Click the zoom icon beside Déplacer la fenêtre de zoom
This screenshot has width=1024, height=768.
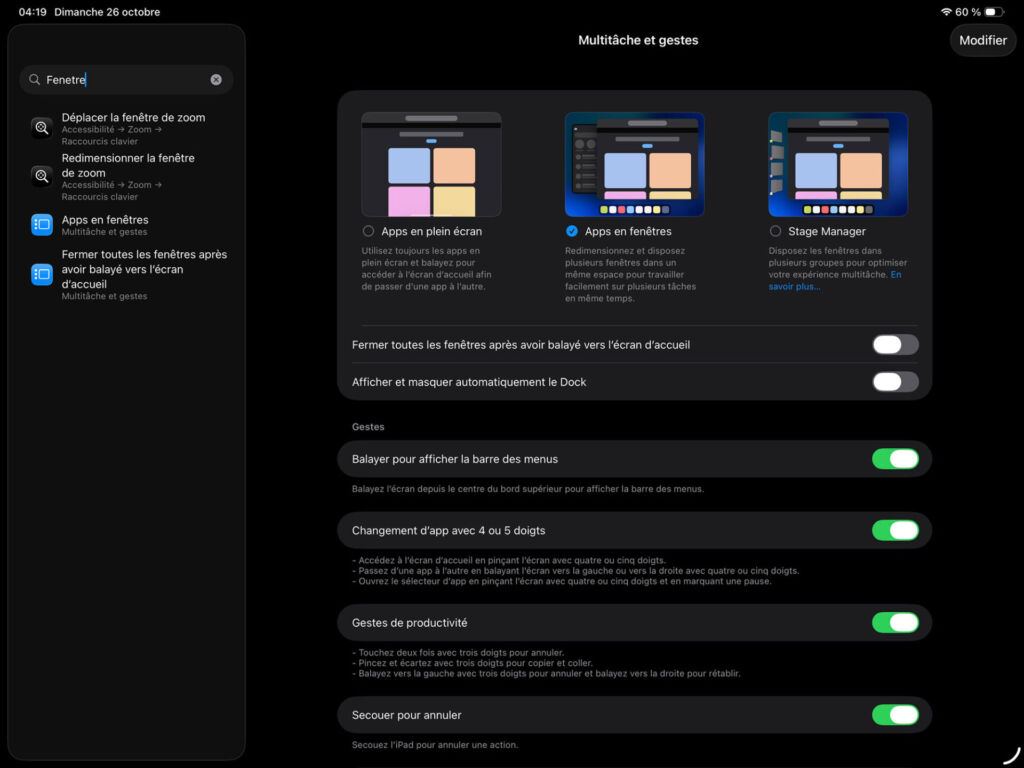(x=41, y=128)
